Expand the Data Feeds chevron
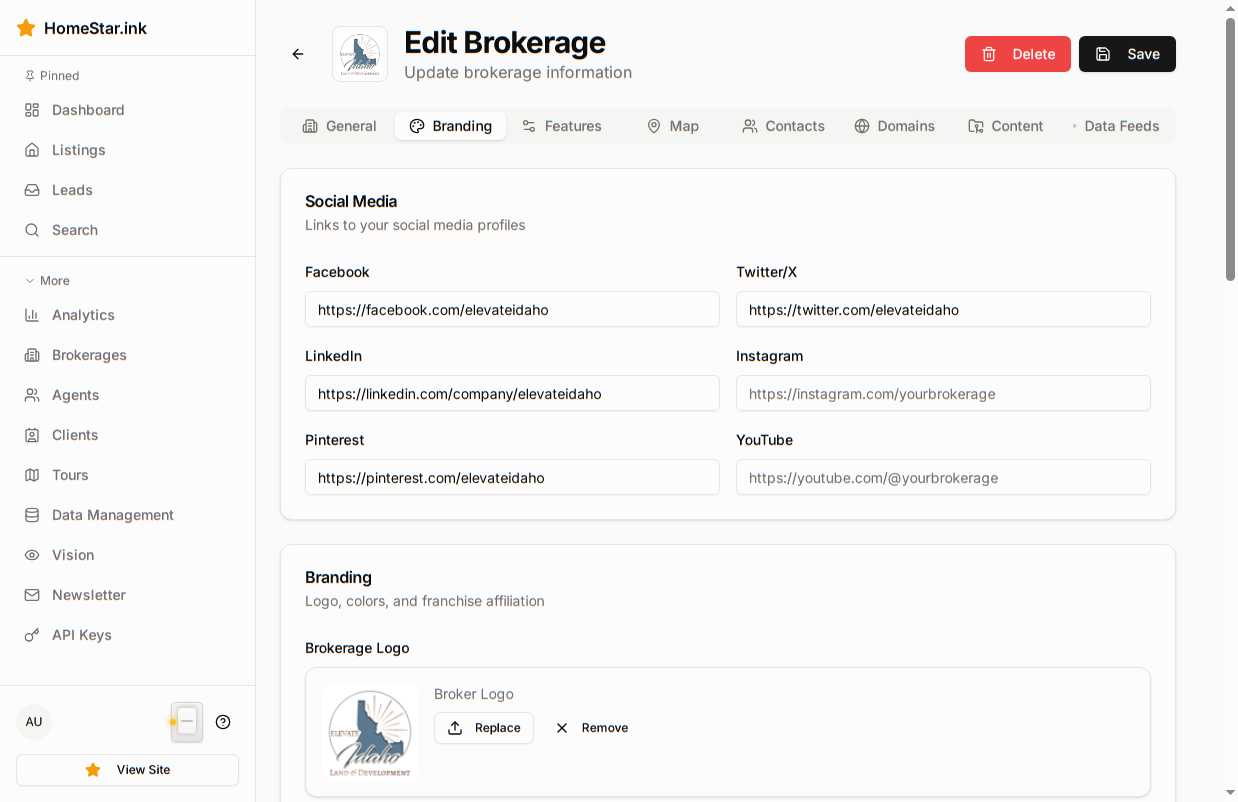This screenshot has height=802, width=1238. (x=1074, y=126)
